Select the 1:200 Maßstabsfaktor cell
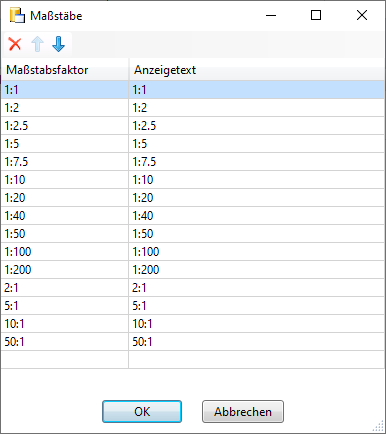Viewport: 386px width, 434px height. pyautogui.click(x=65, y=270)
